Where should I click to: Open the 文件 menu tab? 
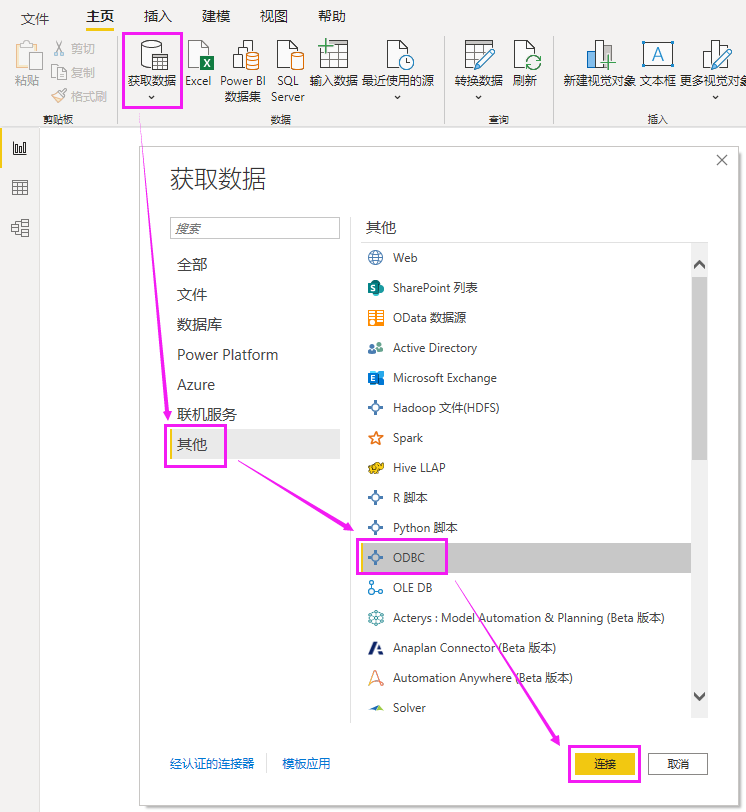click(35, 19)
